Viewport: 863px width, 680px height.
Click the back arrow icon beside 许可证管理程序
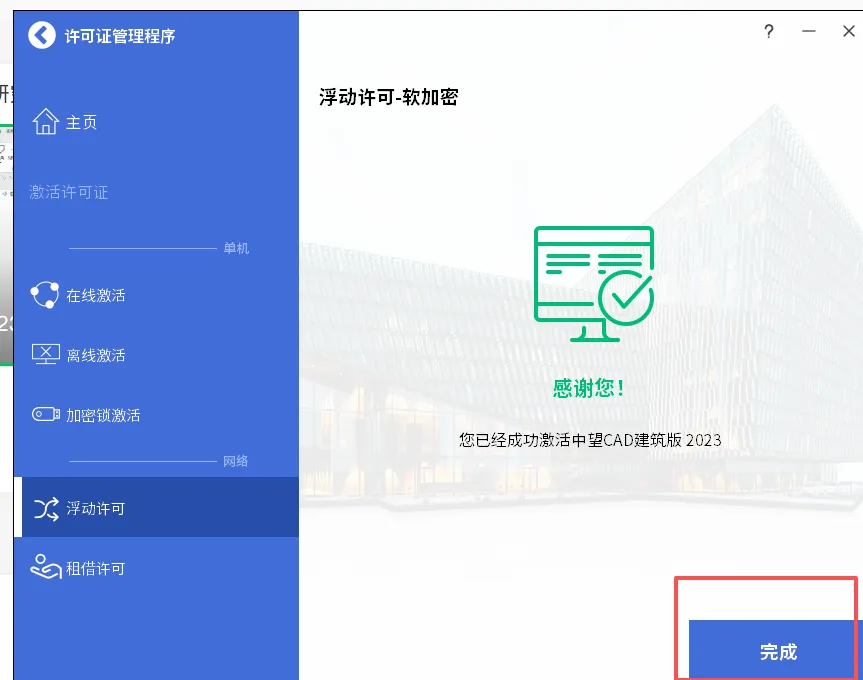point(42,35)
